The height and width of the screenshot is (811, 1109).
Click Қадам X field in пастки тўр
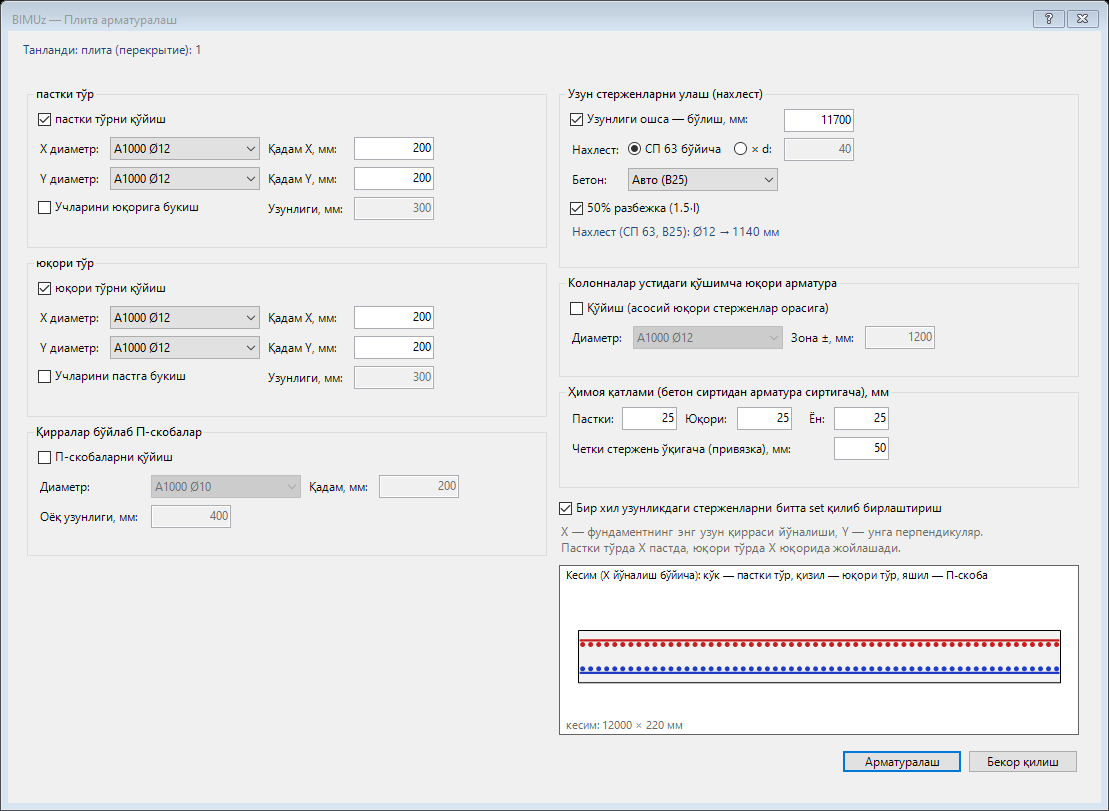pos(393,148)
